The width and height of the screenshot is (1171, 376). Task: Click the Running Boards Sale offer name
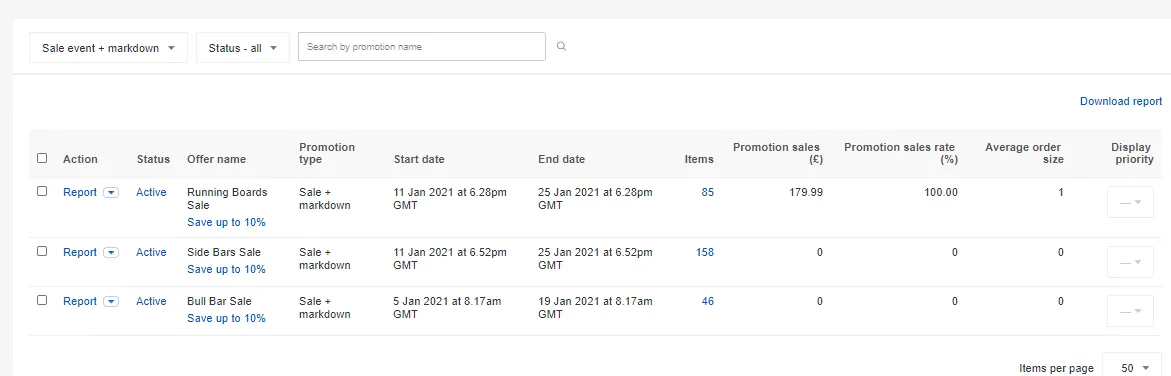(227, 198)
